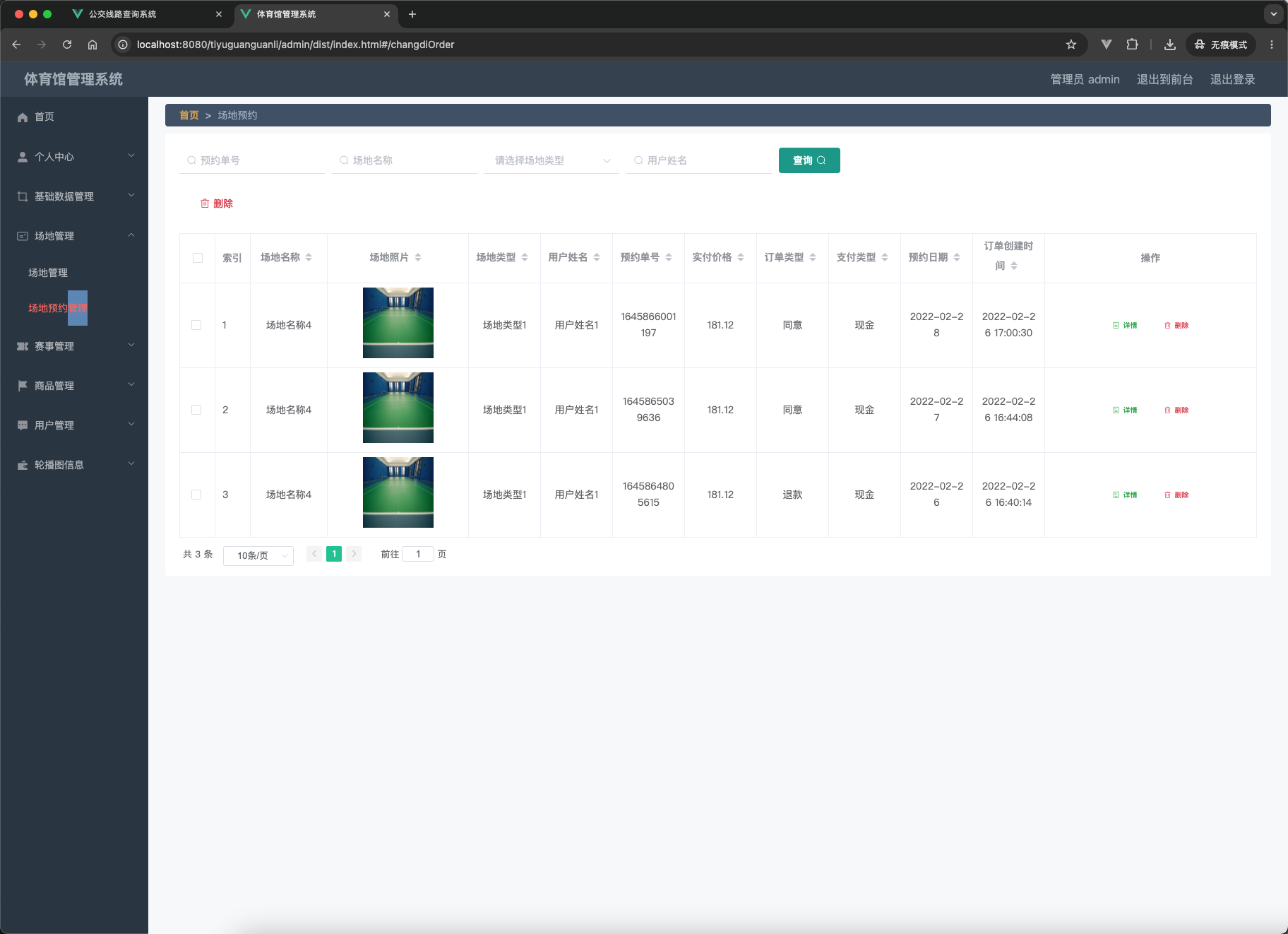Open browser downloads icon

click(x=1170, y=45)
